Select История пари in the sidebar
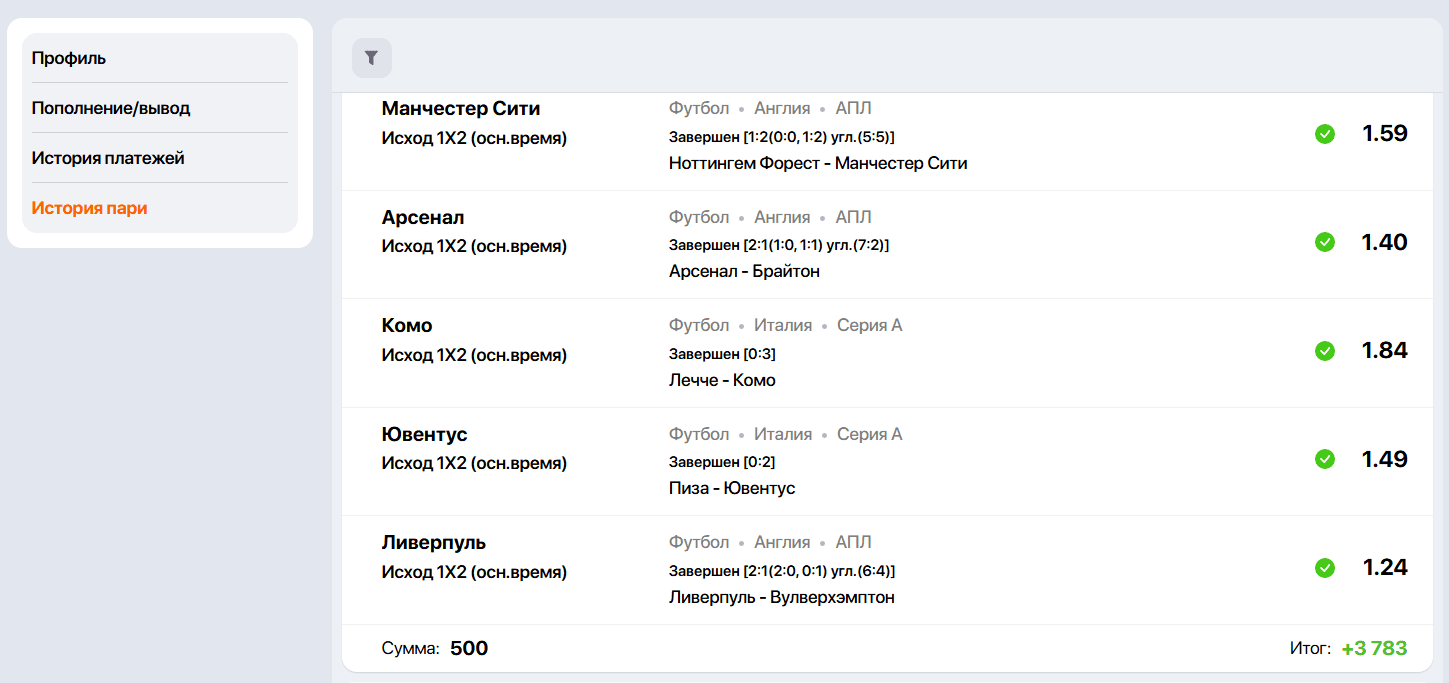 [90, 208]
